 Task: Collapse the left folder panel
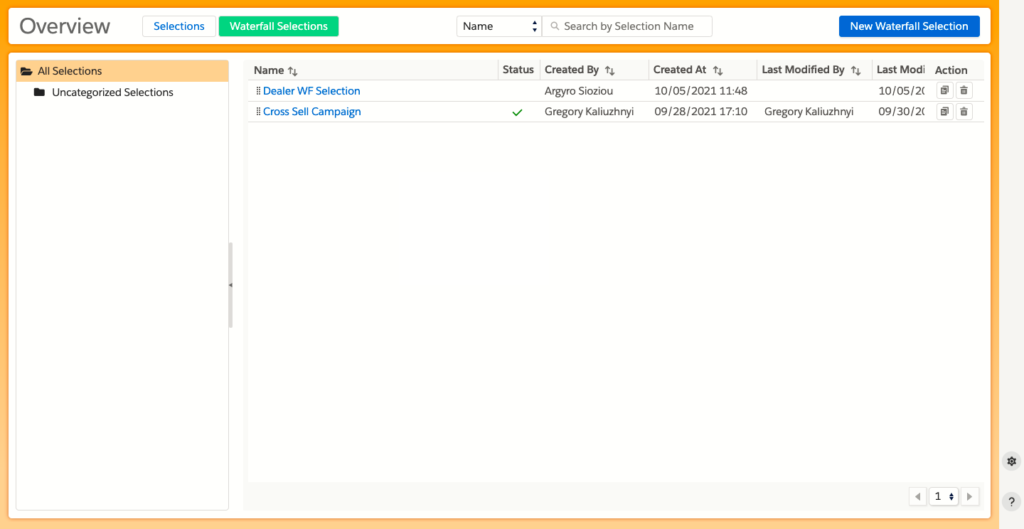pyautogui.click(x=230, y=285)
